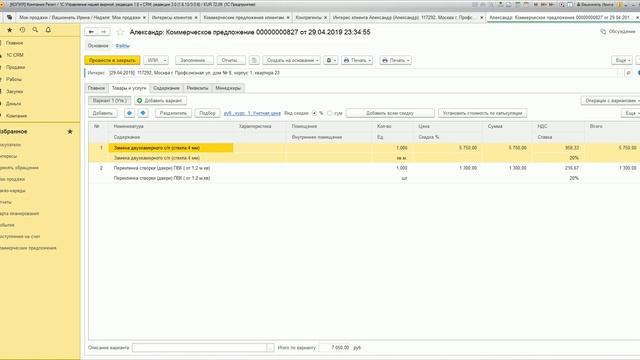Expand Операции с вариантами dropdown
This screenshot has height=360, width=640.
click(610, 100)
